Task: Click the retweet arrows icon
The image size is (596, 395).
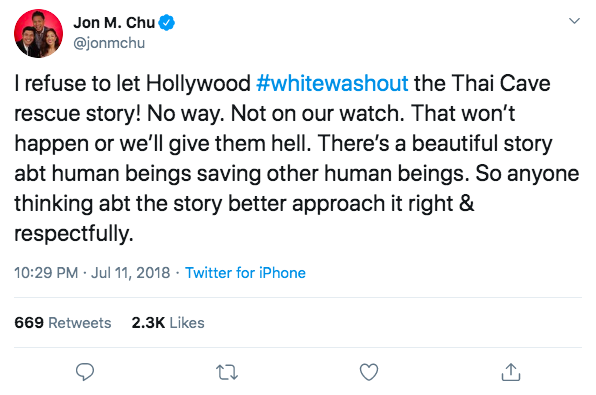Action: [x=227, y=372]
